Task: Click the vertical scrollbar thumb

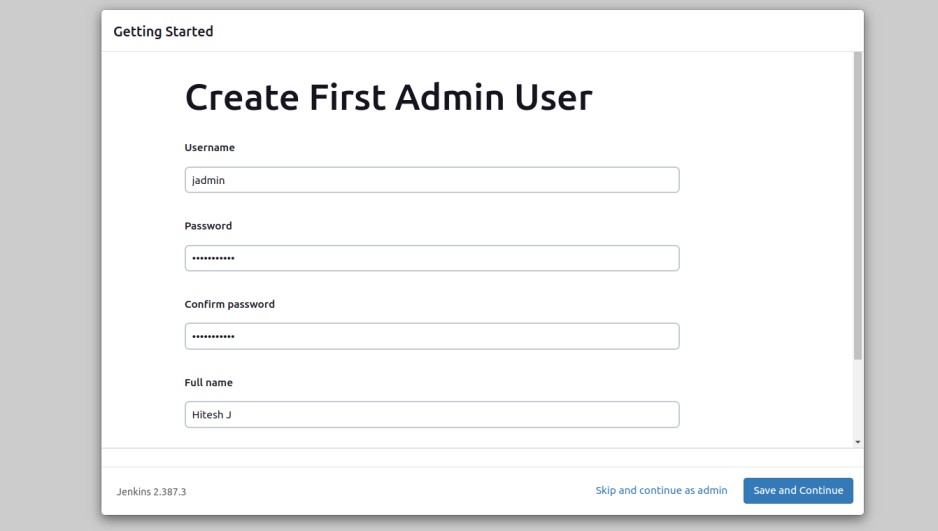Action: (x=858, y=200)
